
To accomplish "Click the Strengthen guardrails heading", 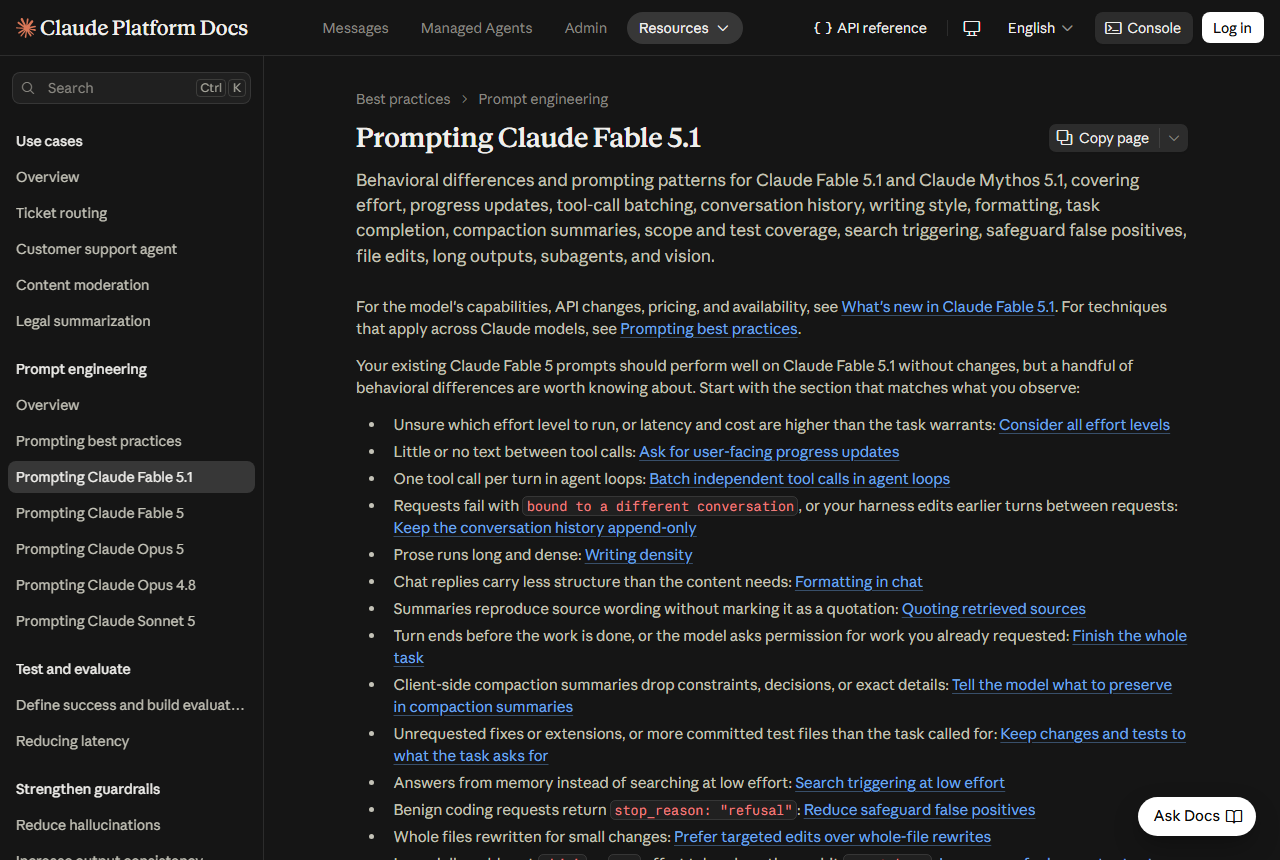I will (x=88, y=789).
